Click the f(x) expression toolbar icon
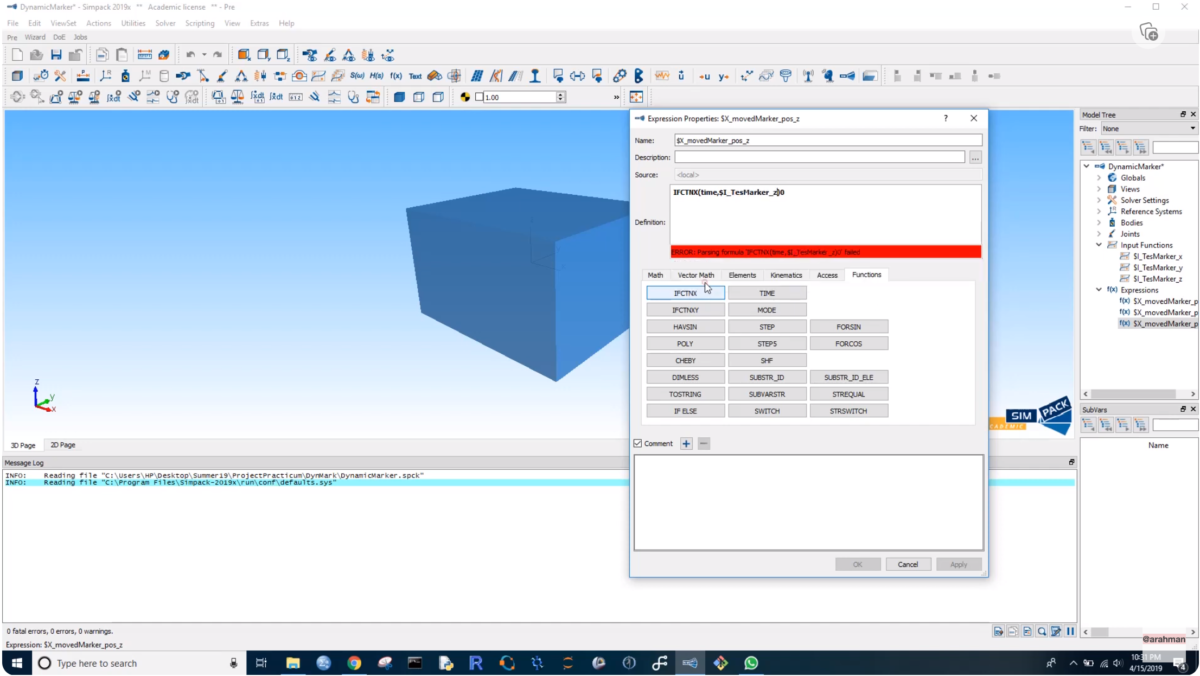 (396, 76)
